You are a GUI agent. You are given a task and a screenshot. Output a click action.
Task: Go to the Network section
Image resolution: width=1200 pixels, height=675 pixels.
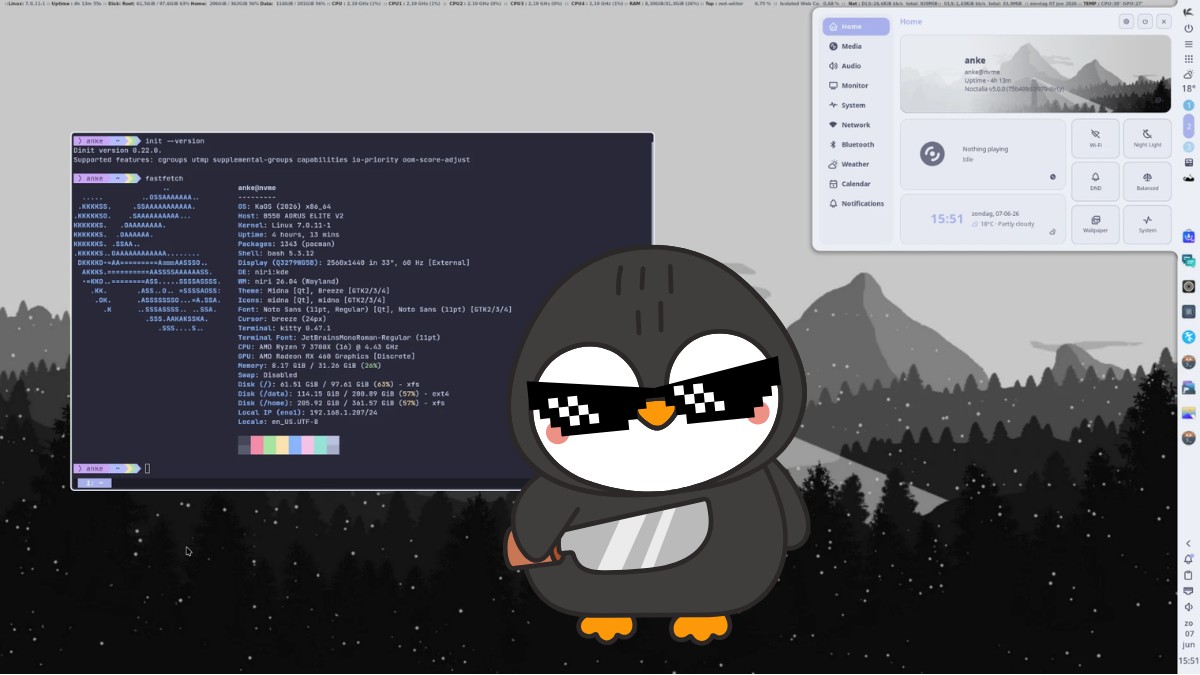click(x=856, y=125)
